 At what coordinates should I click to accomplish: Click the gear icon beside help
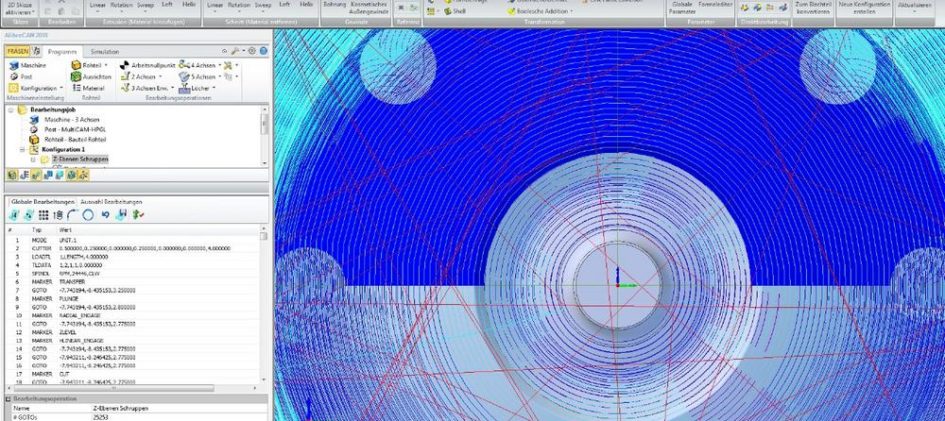252,52
